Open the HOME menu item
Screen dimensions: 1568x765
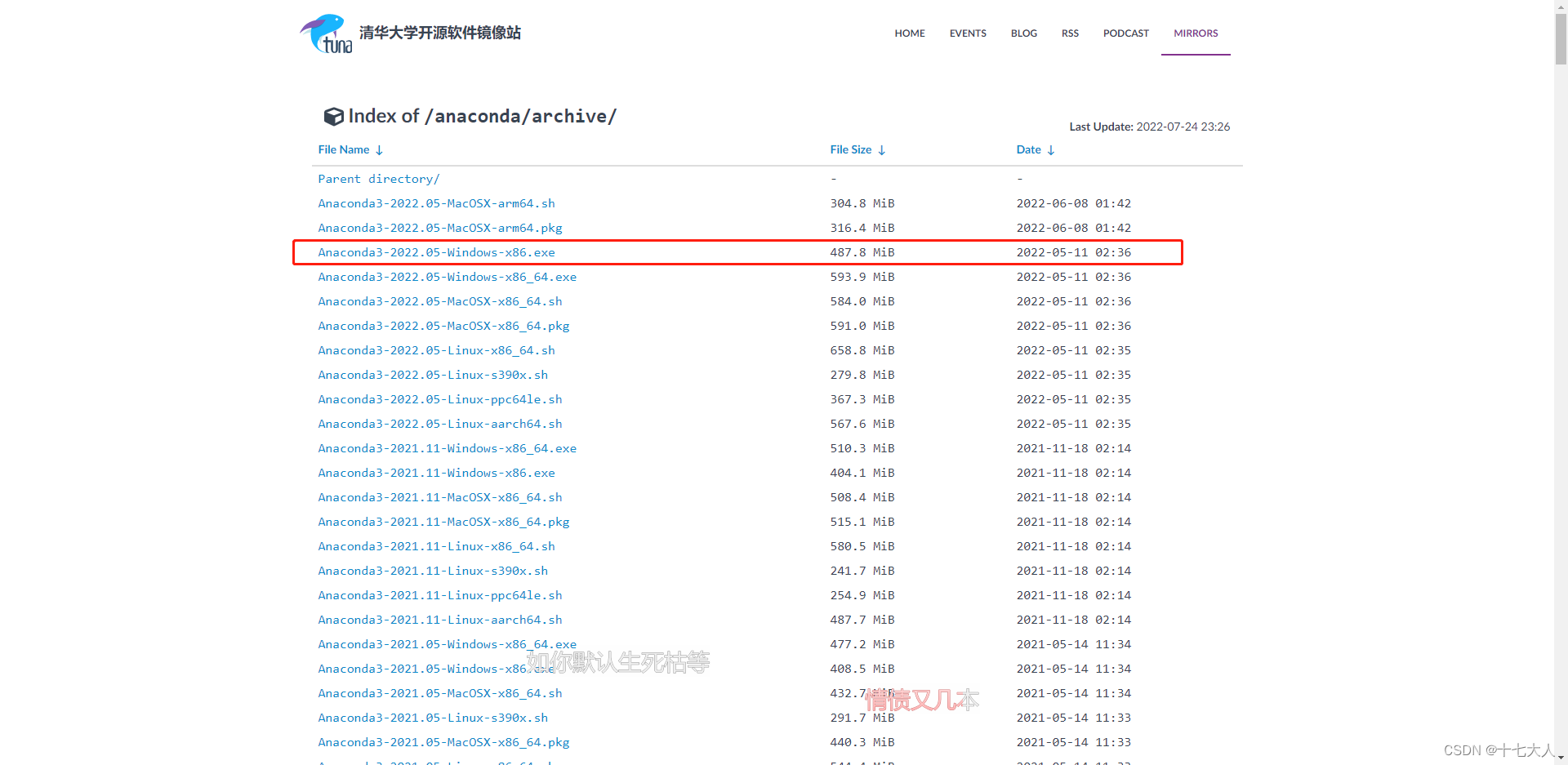pyautogui.click(x=910, y=33)
